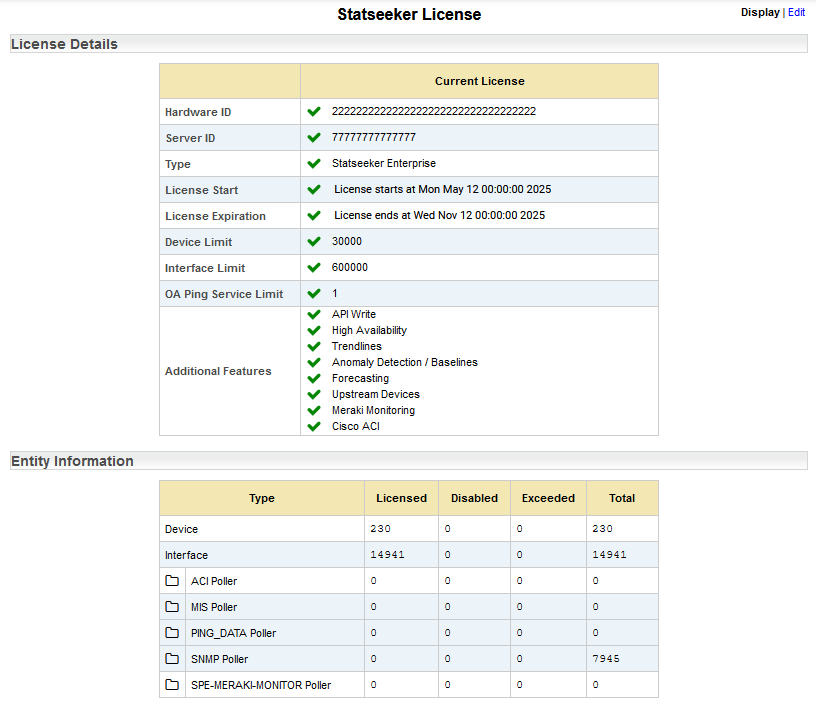Click the checkmark beside Trendlines
Viewport: 816px width, 710px height.
[x=314, y=347]
